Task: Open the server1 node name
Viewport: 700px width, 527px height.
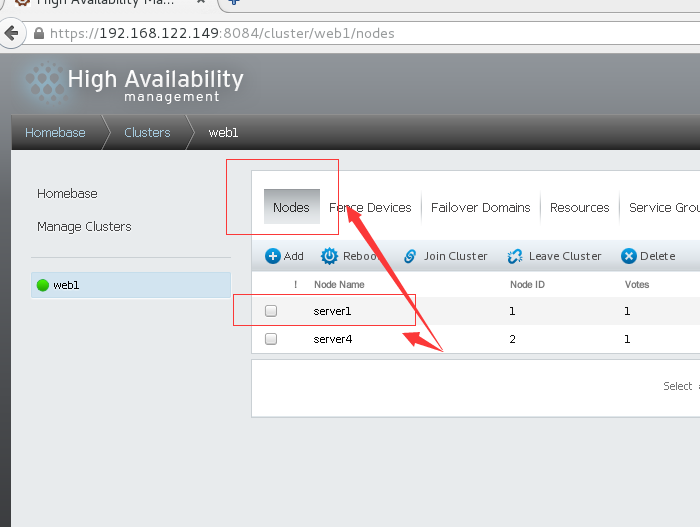Action: click(332, 311)
